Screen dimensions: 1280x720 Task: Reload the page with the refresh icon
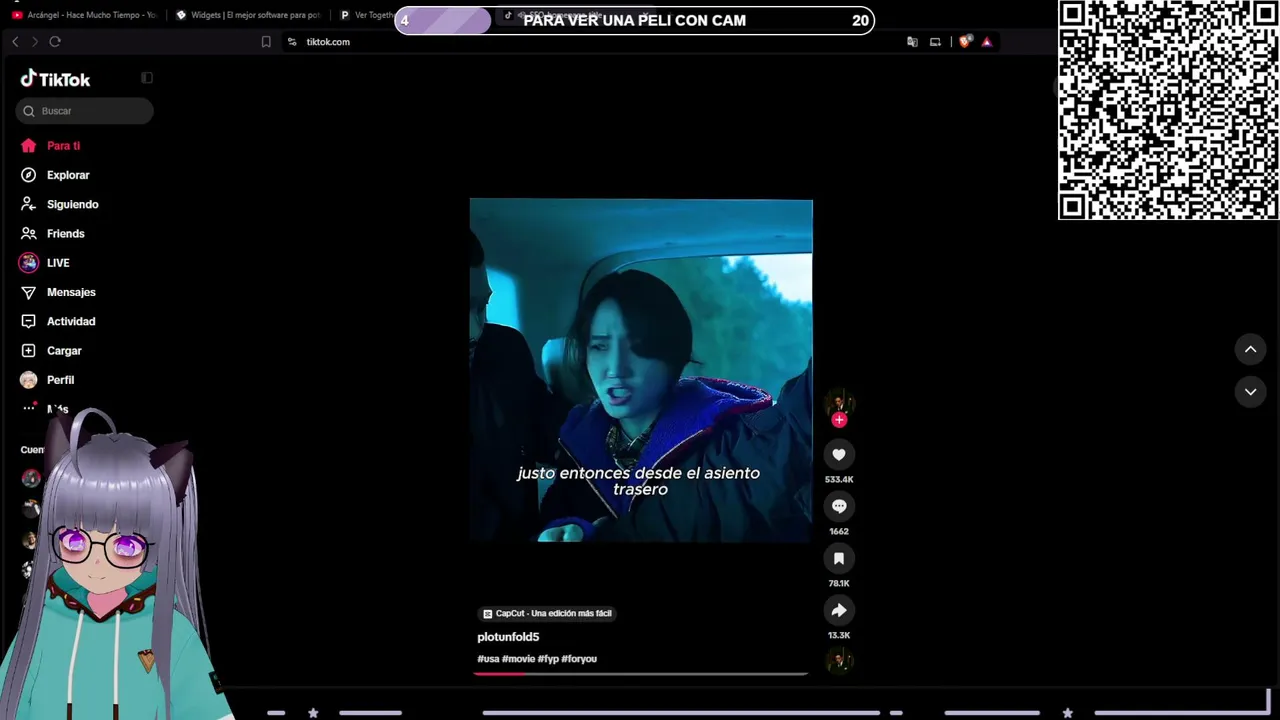[55, 41]
